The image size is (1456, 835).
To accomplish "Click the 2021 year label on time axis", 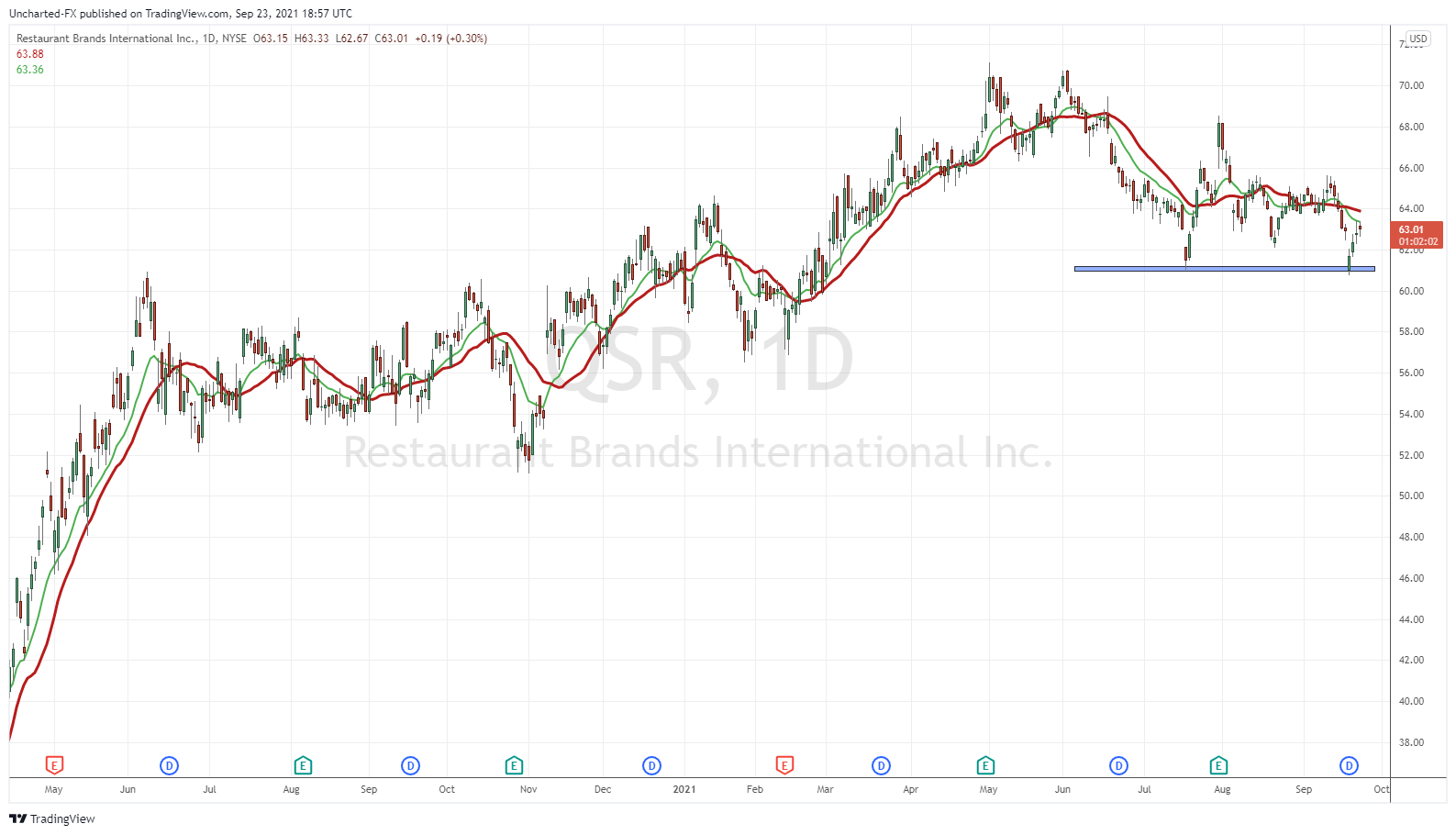I will pos(684,789).
